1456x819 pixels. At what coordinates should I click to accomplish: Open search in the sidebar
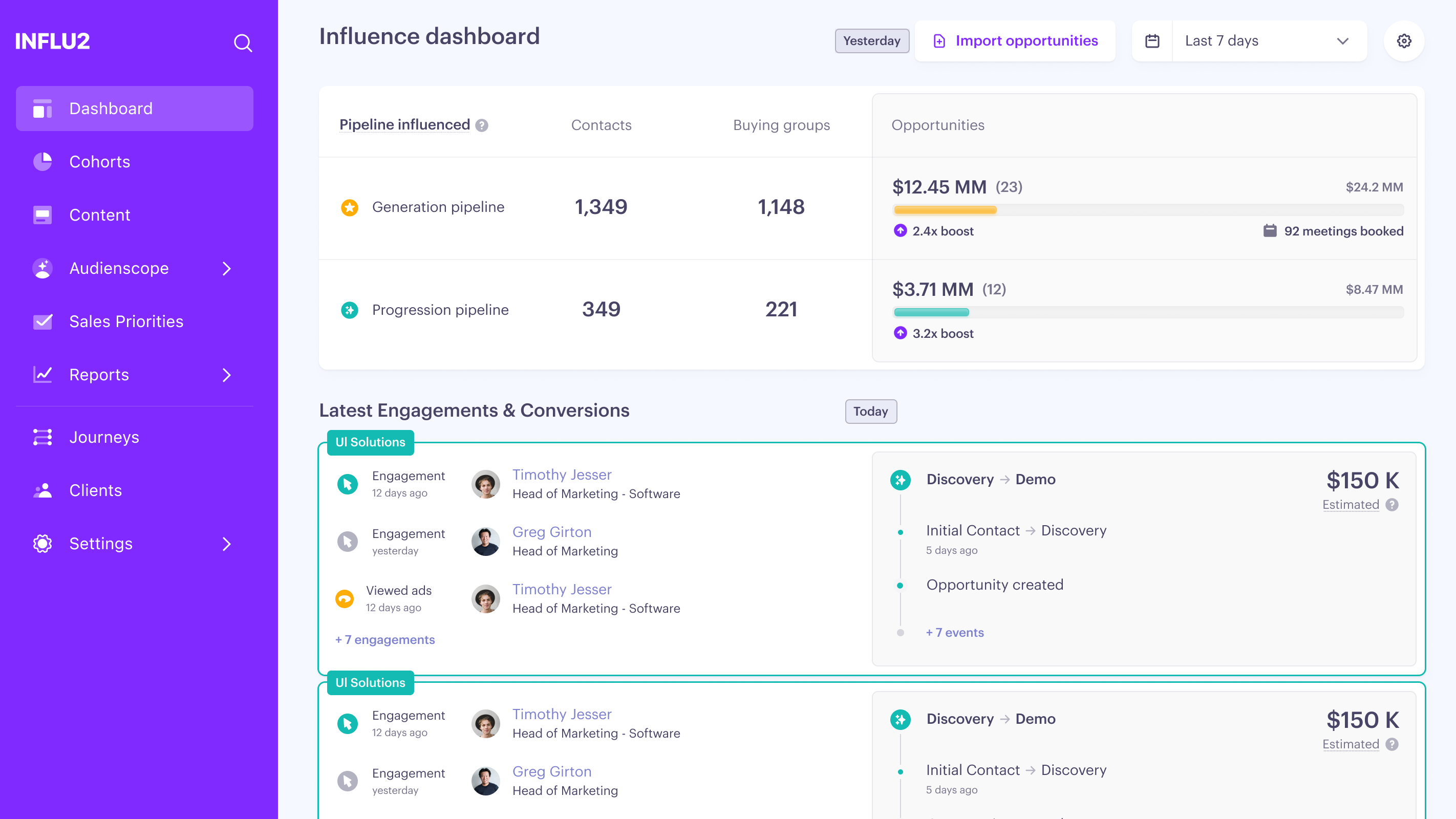click(x=243, y=42)
